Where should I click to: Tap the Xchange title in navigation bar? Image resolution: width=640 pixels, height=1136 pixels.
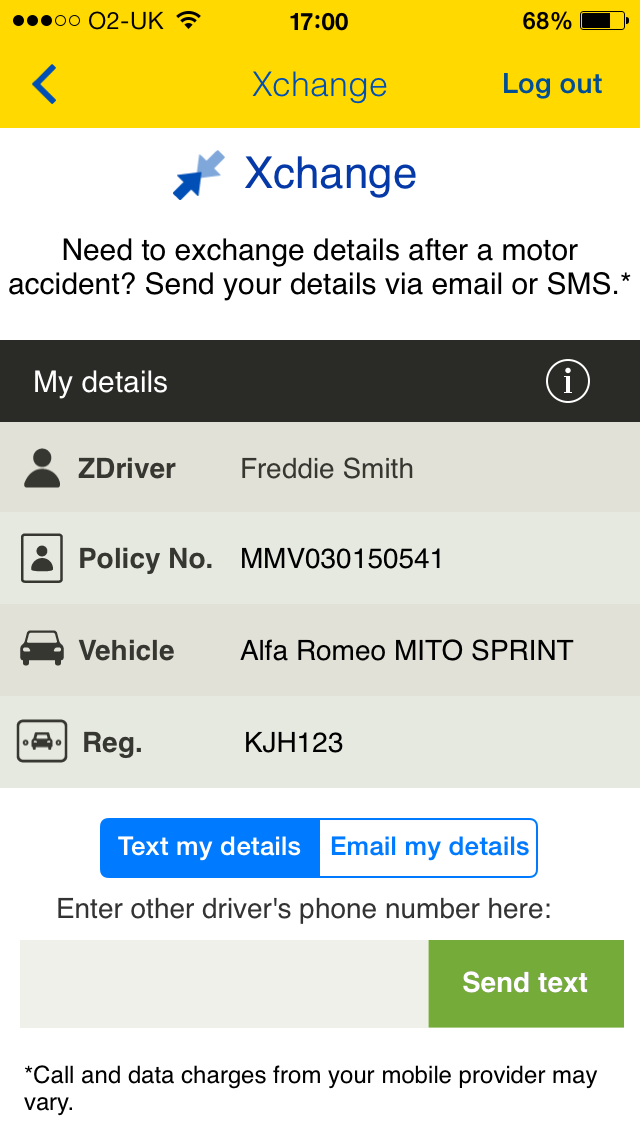point(319,85)
